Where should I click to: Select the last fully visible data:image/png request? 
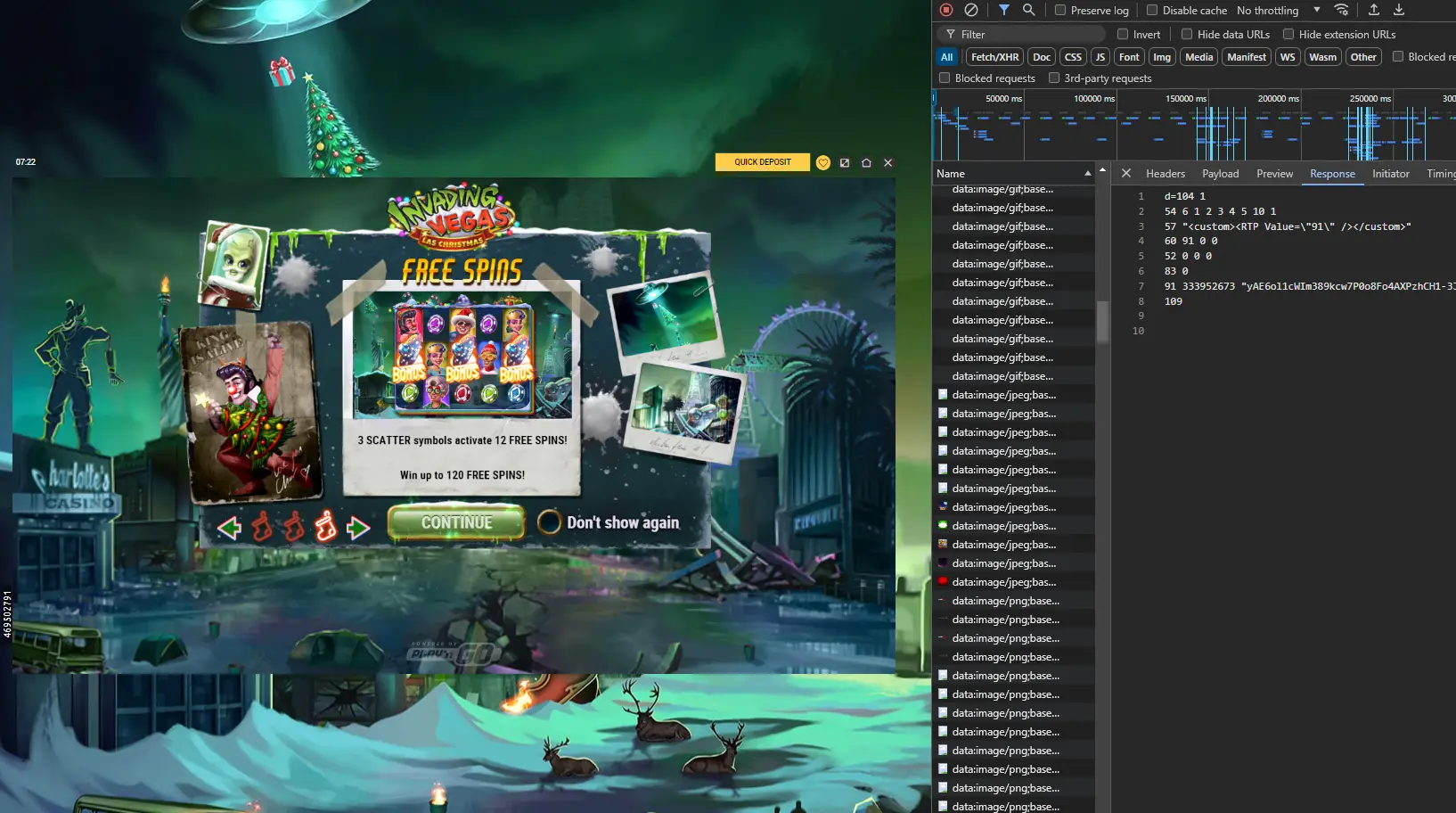1013,788
